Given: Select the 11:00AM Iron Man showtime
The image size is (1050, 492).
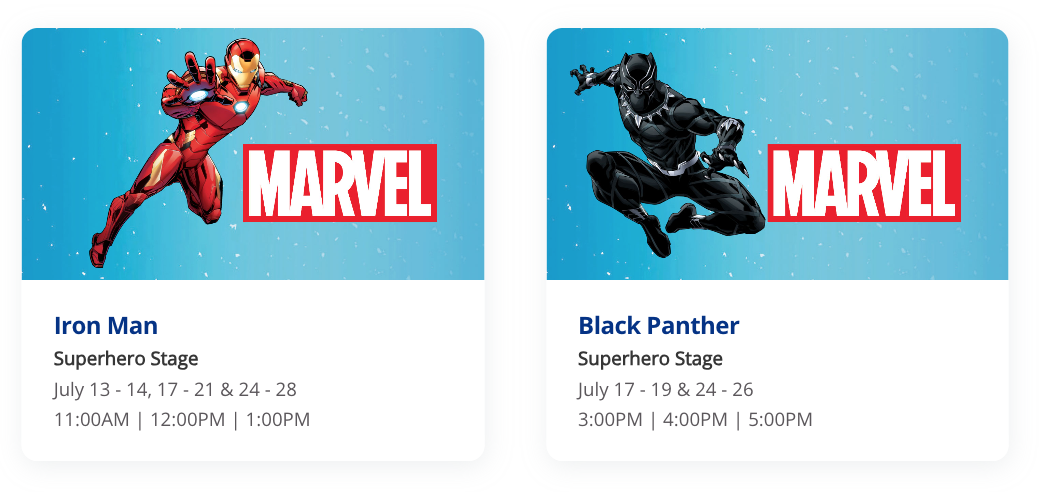Looking at the screenshot, I should [x=92, y=420].
